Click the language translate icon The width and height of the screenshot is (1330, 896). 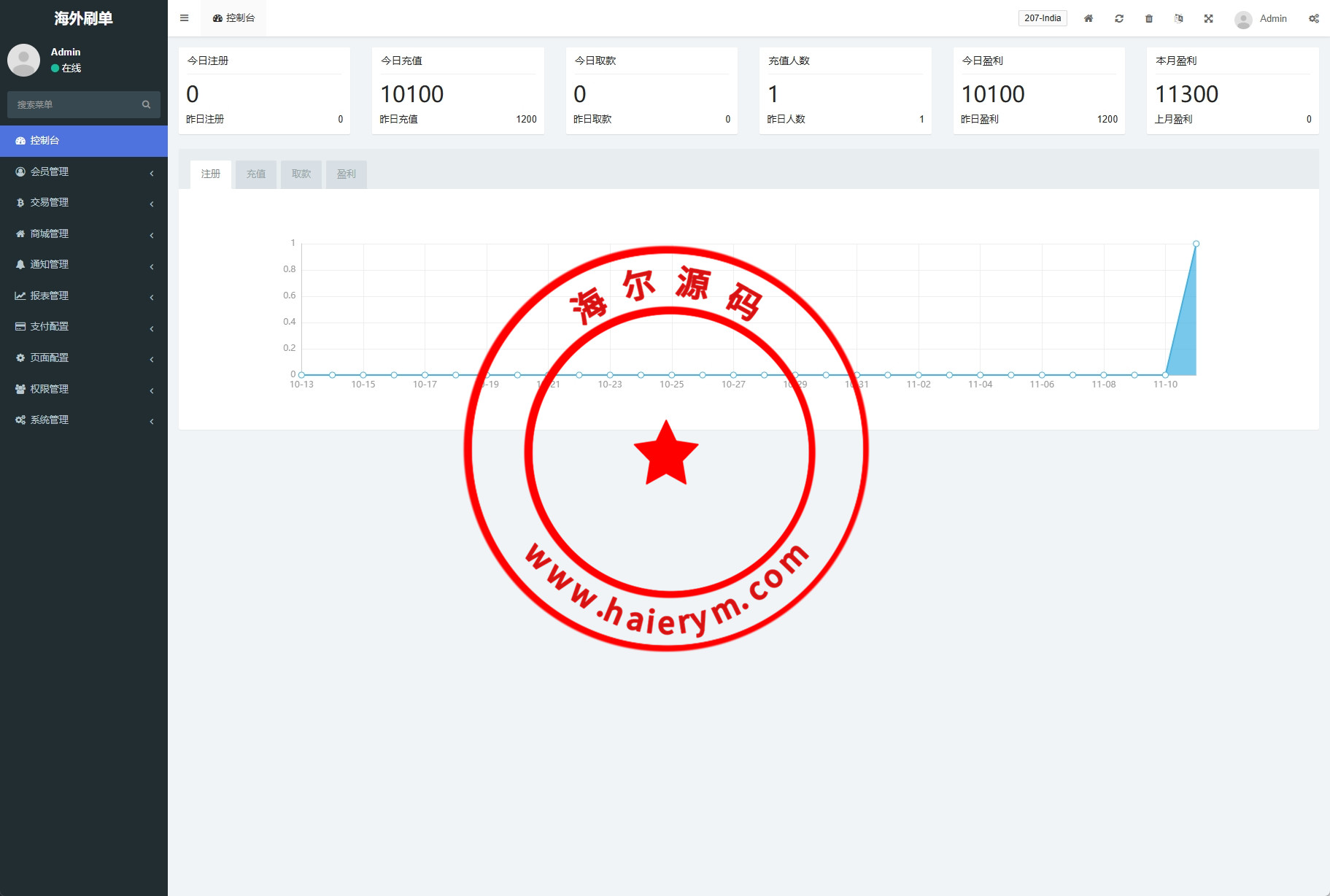(x=1178, y=18)
